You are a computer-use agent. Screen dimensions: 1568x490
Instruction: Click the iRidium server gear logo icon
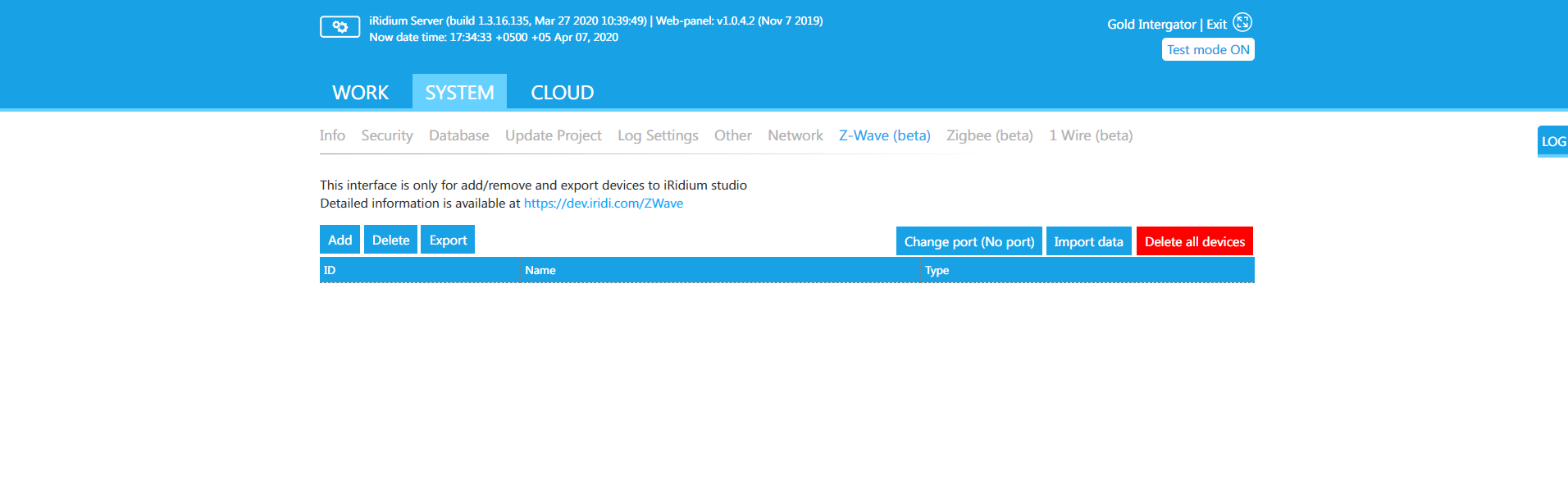(340, 27)
